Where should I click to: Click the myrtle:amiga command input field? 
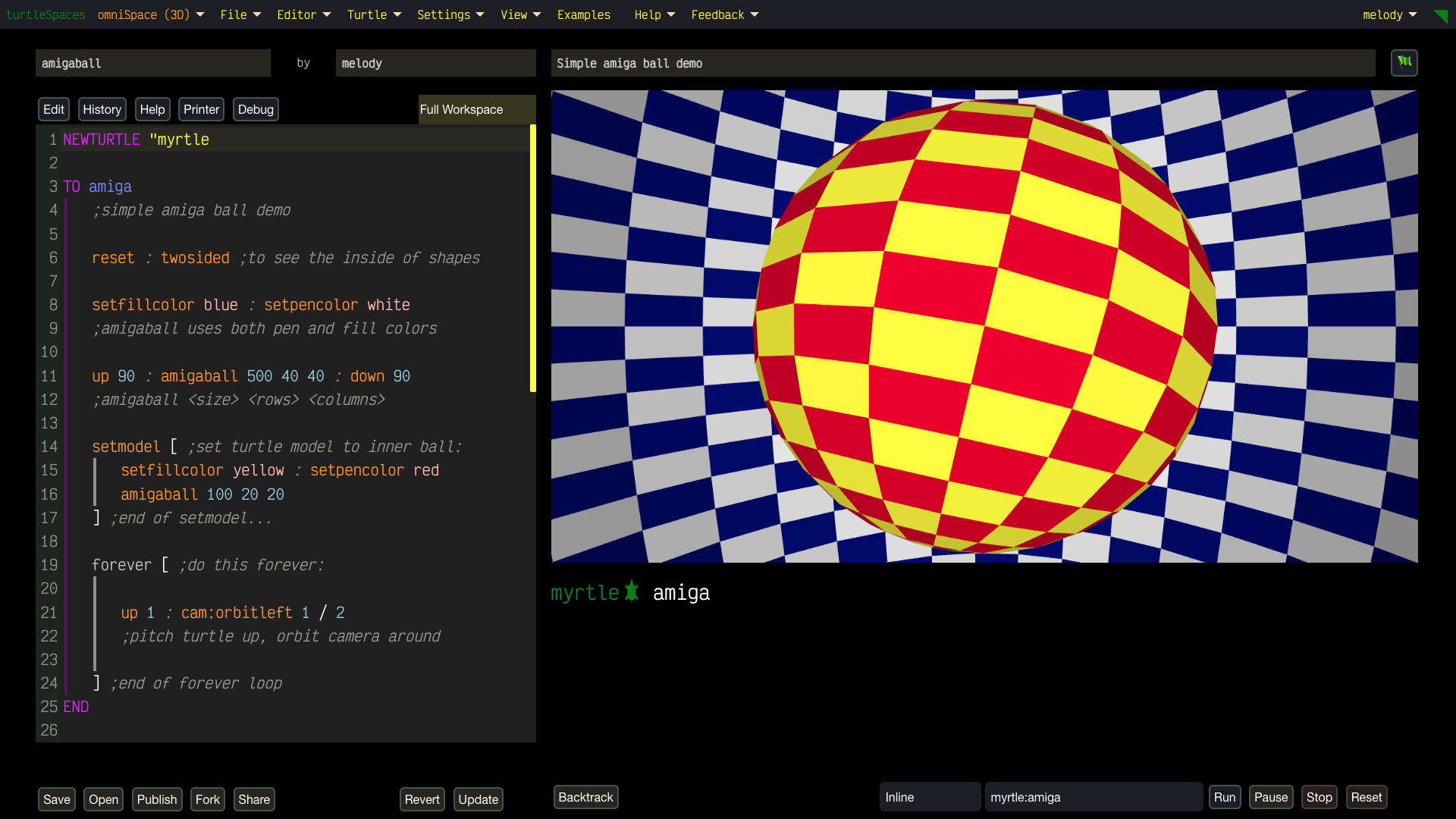1093,797
